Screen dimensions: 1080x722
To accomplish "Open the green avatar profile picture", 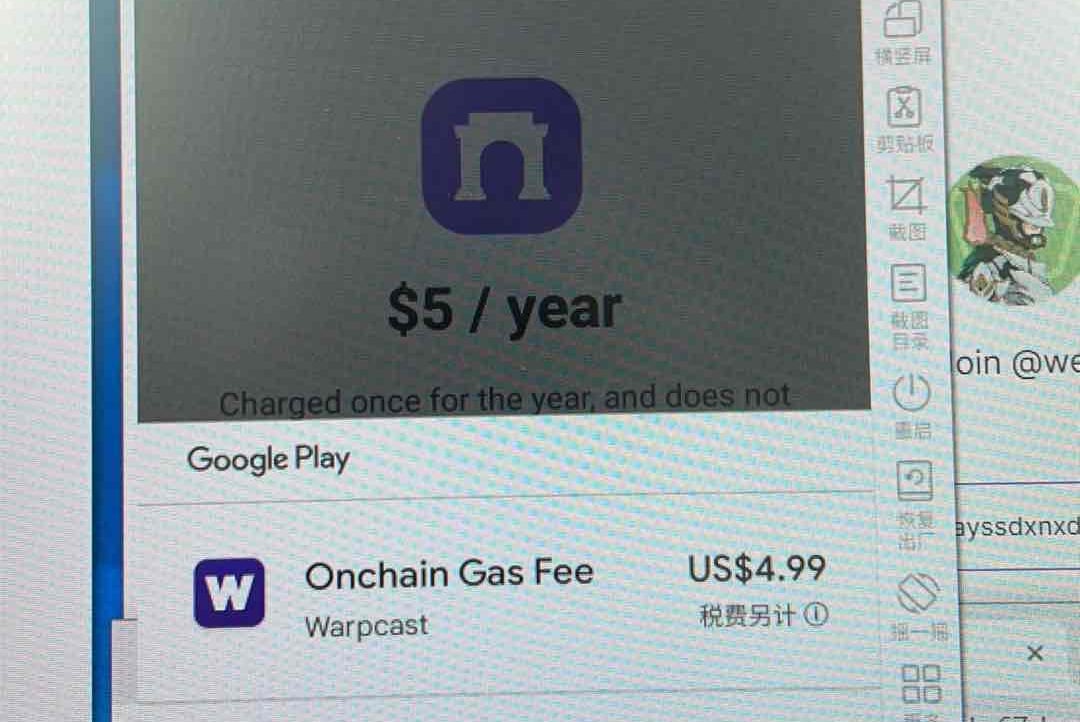I will [1014, 231].
